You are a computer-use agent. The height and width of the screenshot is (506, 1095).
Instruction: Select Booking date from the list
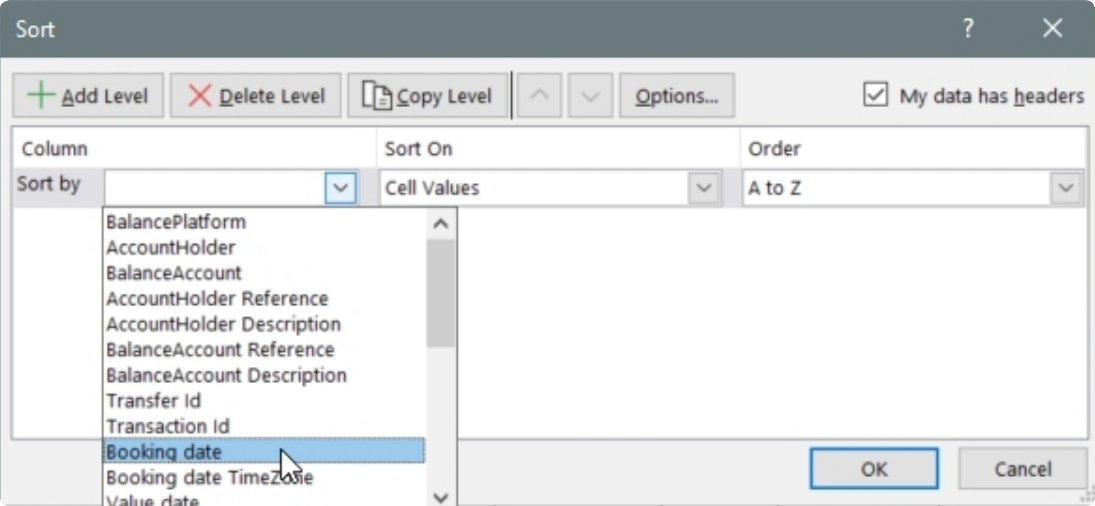click(x=164, y=452)
